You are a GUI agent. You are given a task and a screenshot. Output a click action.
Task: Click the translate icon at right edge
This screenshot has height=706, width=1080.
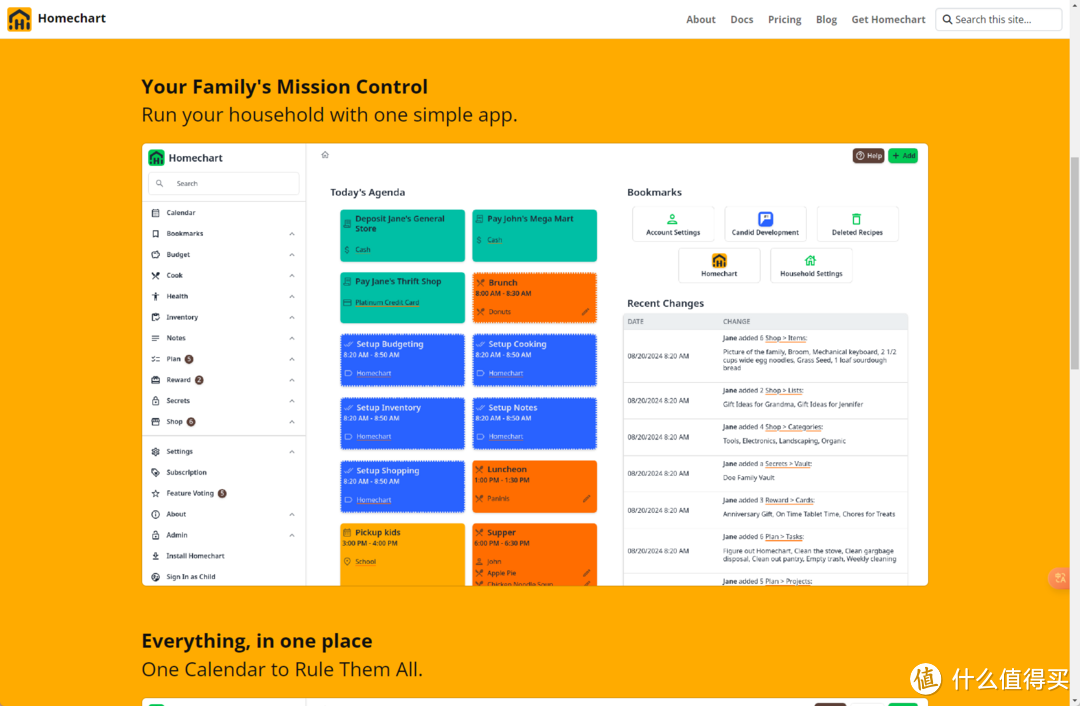[1061, 578]
